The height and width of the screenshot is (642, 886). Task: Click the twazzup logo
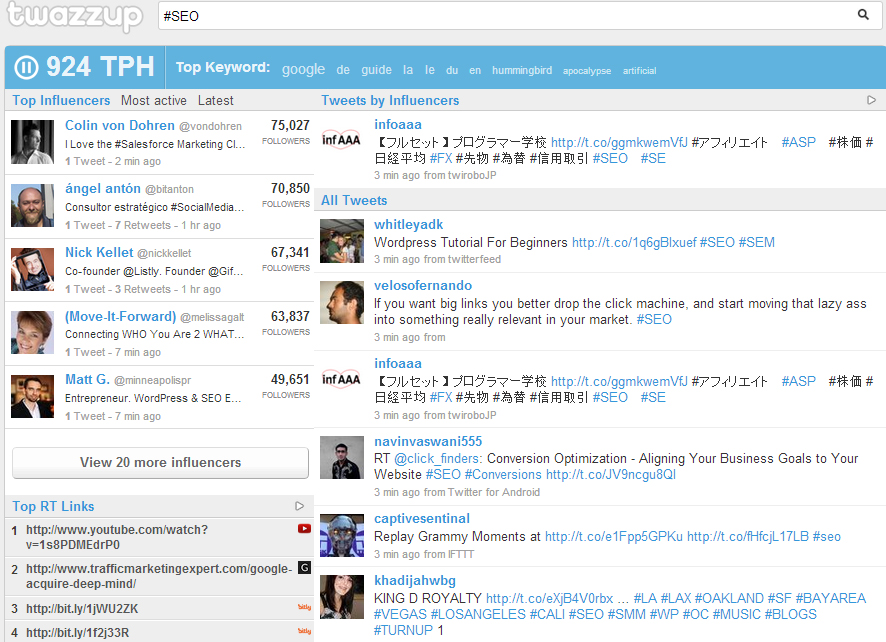pyautogui.click(x=74, y=15)
